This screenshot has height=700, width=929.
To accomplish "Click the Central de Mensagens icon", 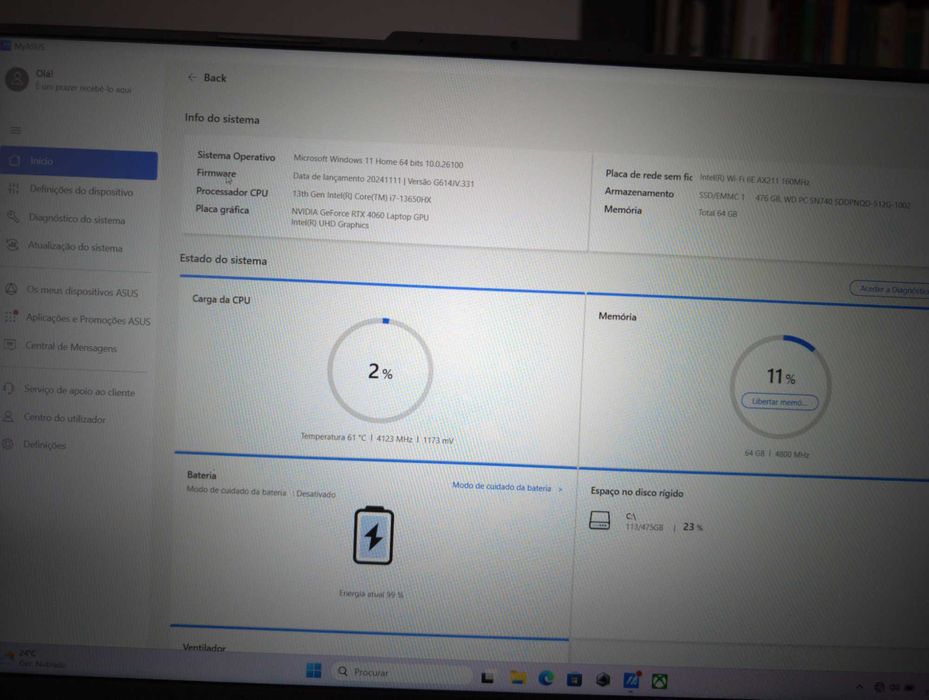I will (x=9, y=344).
